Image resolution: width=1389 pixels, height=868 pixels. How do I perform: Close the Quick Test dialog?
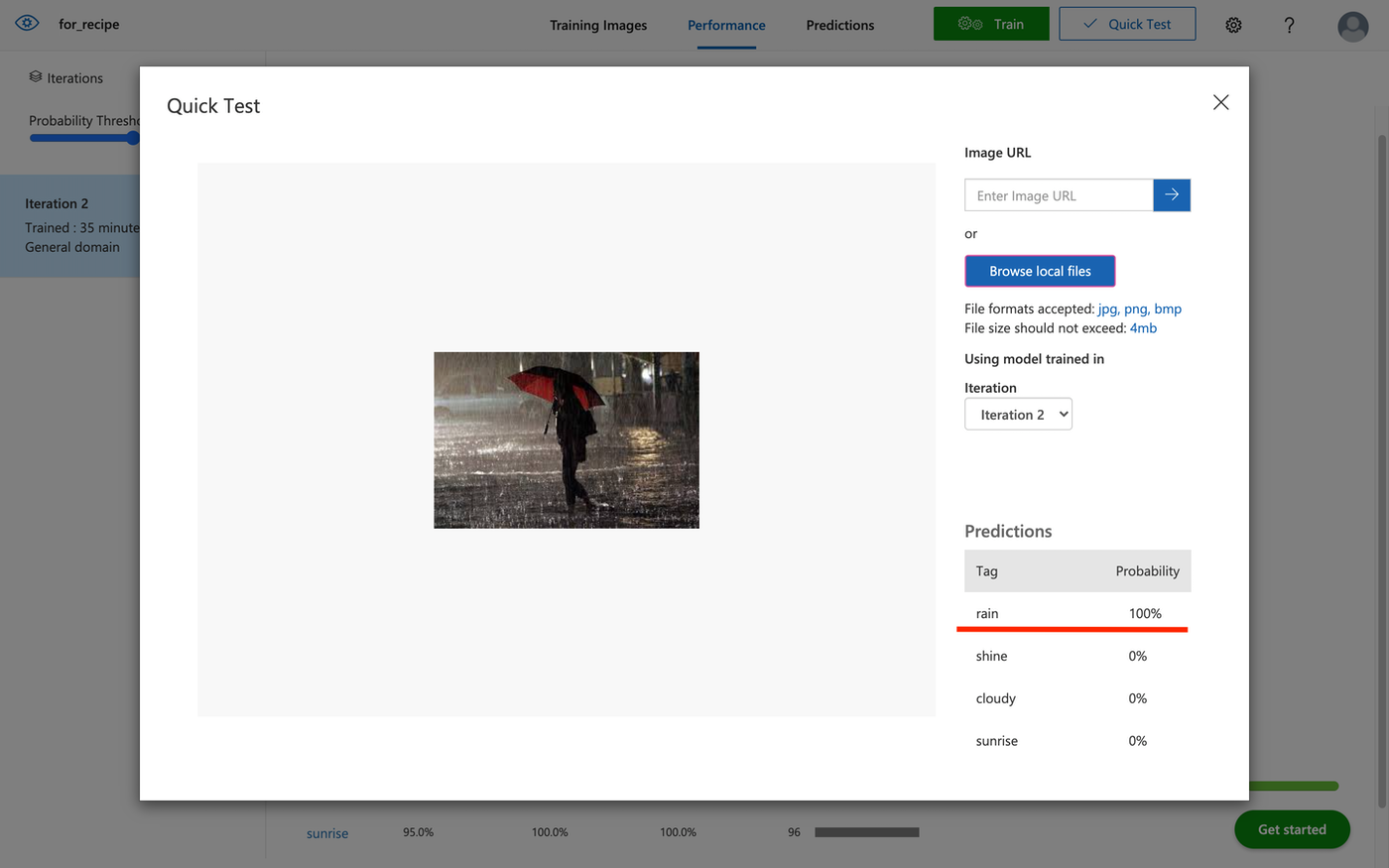click(1220, 103)
